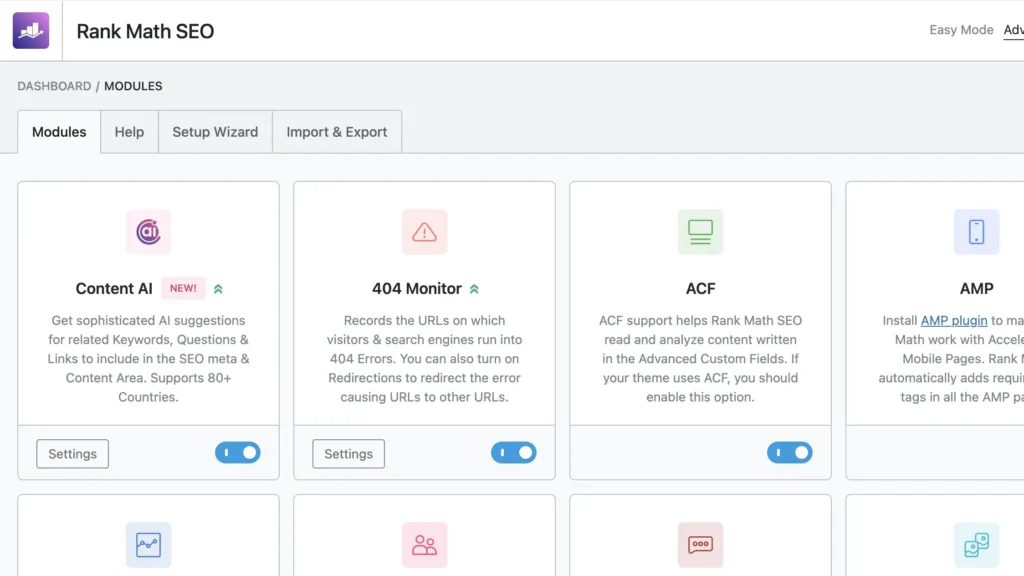Viewport: 1024px width, 576px height.
Task: Go to DASHBOARD breadcrumb link
Action: coord(54,86)
